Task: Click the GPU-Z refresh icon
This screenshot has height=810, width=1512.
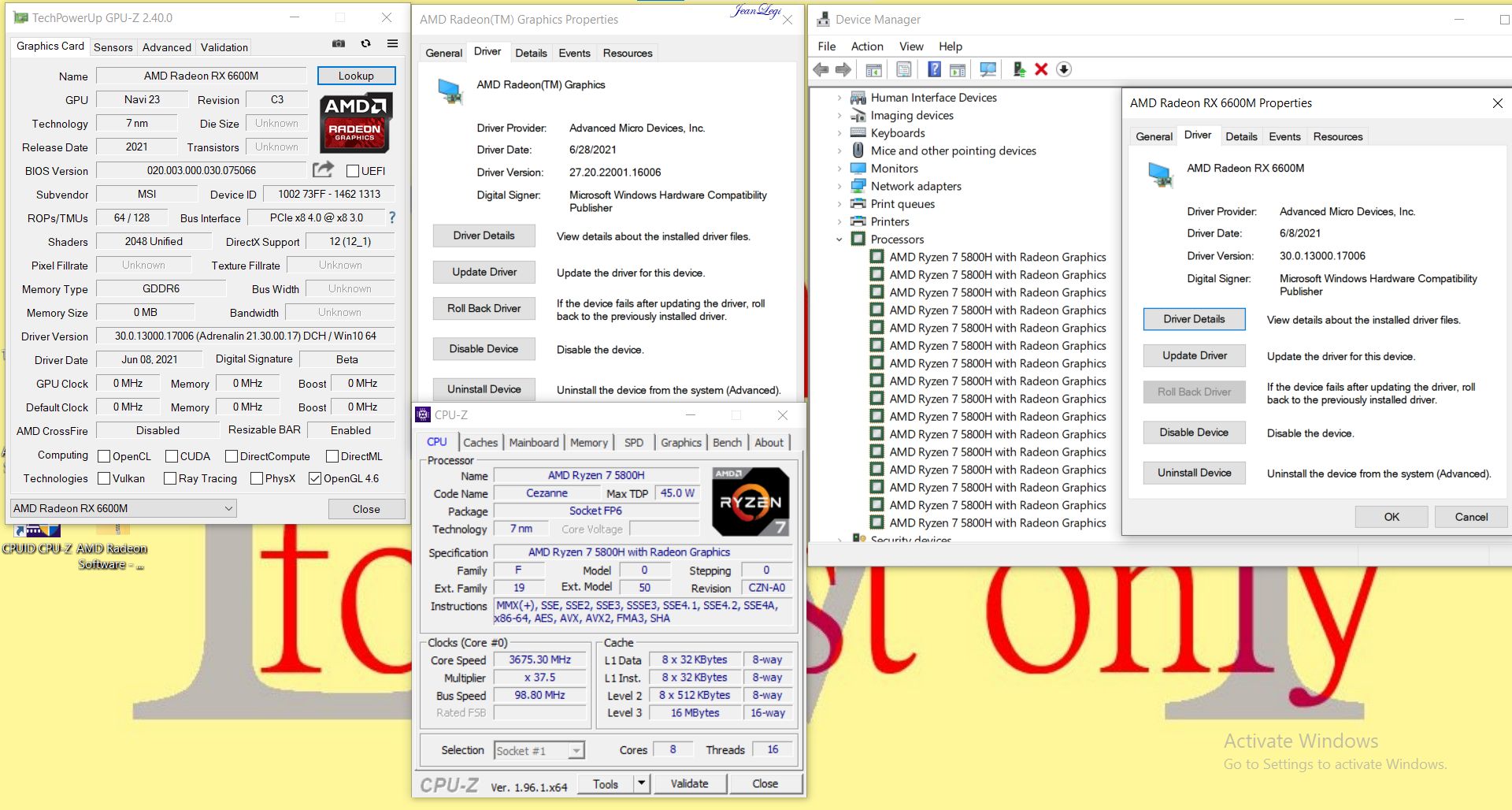Action: 365,44
